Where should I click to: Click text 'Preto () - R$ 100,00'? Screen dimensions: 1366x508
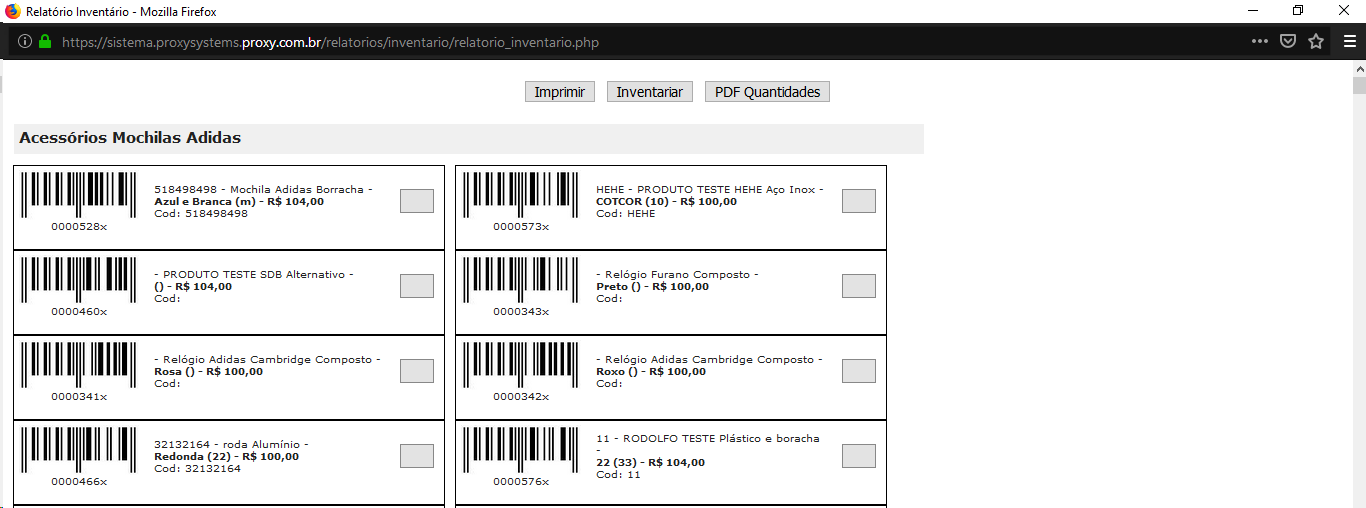652,287
